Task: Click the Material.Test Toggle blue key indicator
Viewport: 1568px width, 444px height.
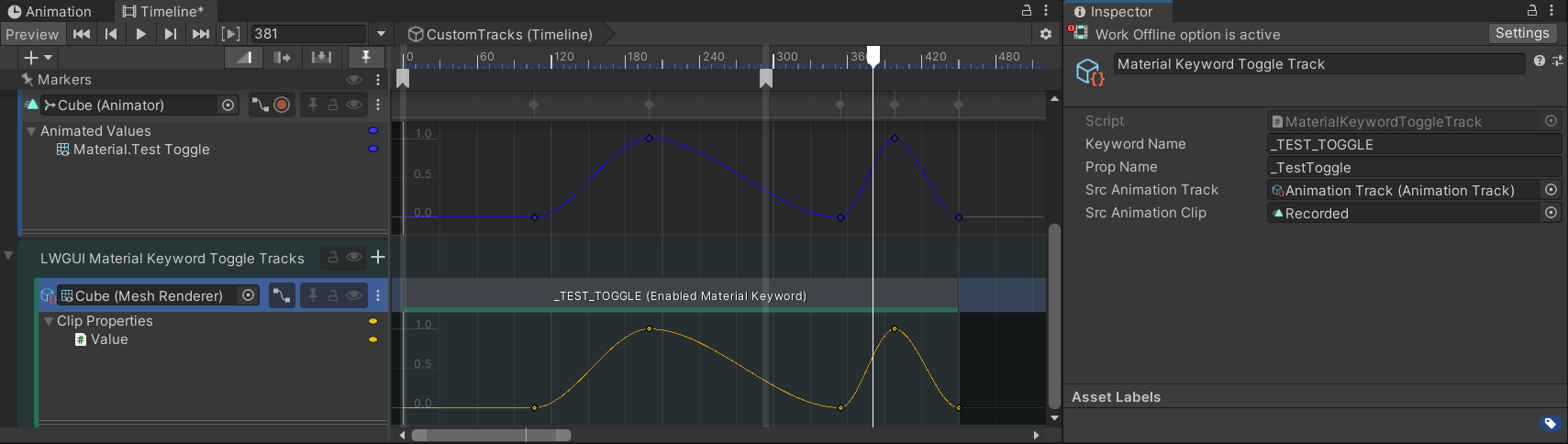Action: click(x=373, y=149)
